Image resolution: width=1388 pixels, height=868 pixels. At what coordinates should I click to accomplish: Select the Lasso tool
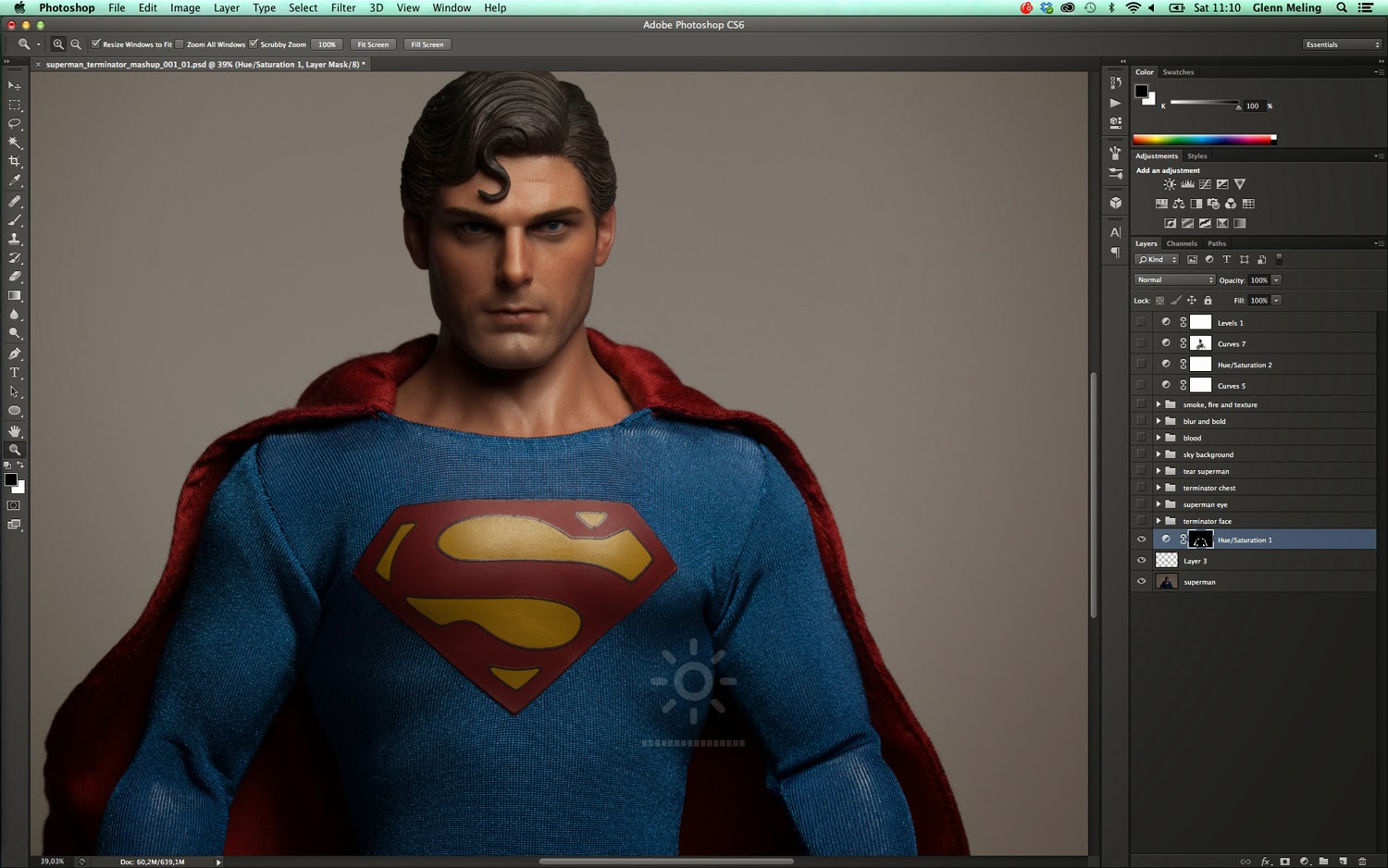click(15, 124)
